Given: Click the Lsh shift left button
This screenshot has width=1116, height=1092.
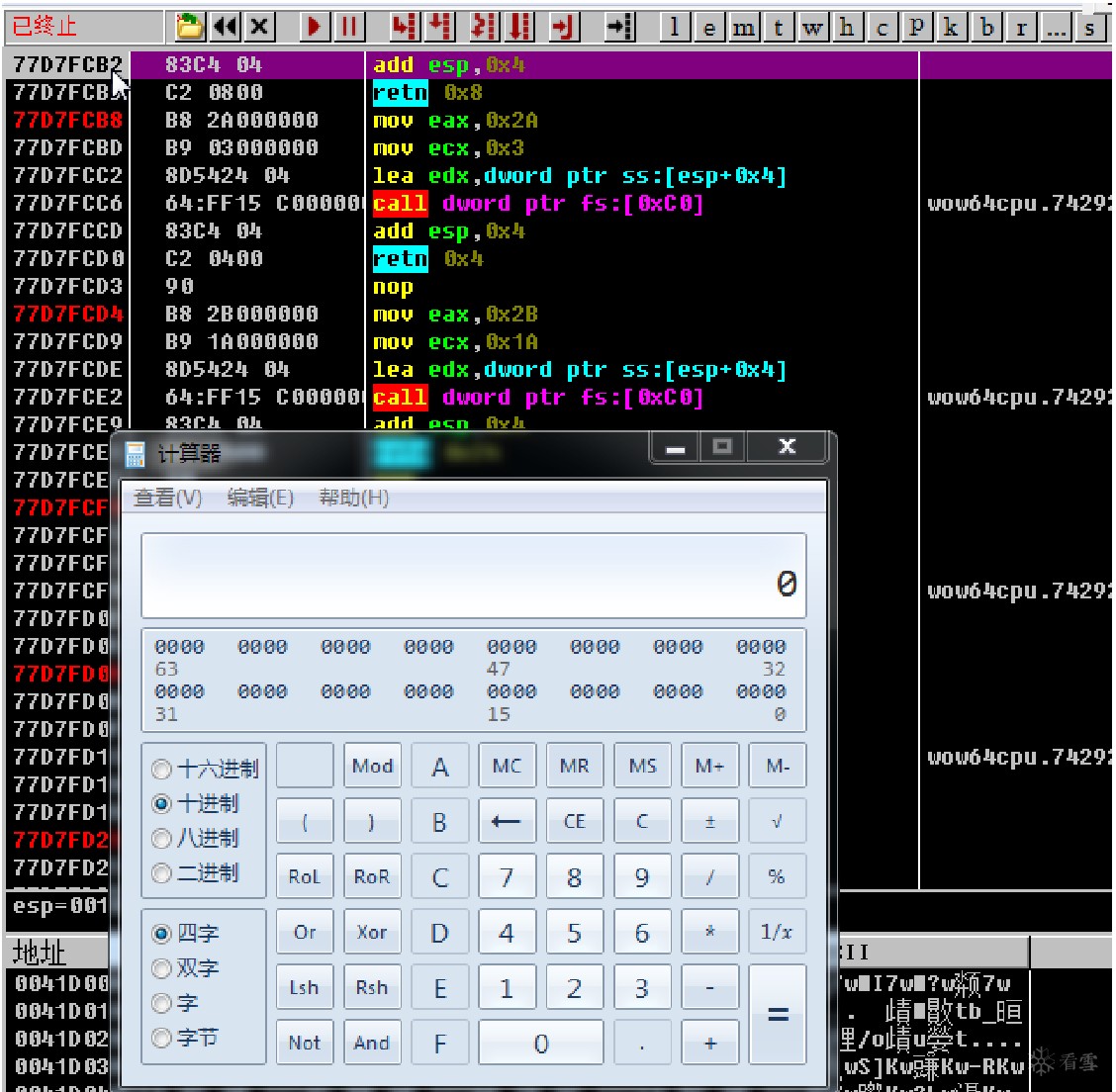Looking at the screenshot, I should coord(305,987).
